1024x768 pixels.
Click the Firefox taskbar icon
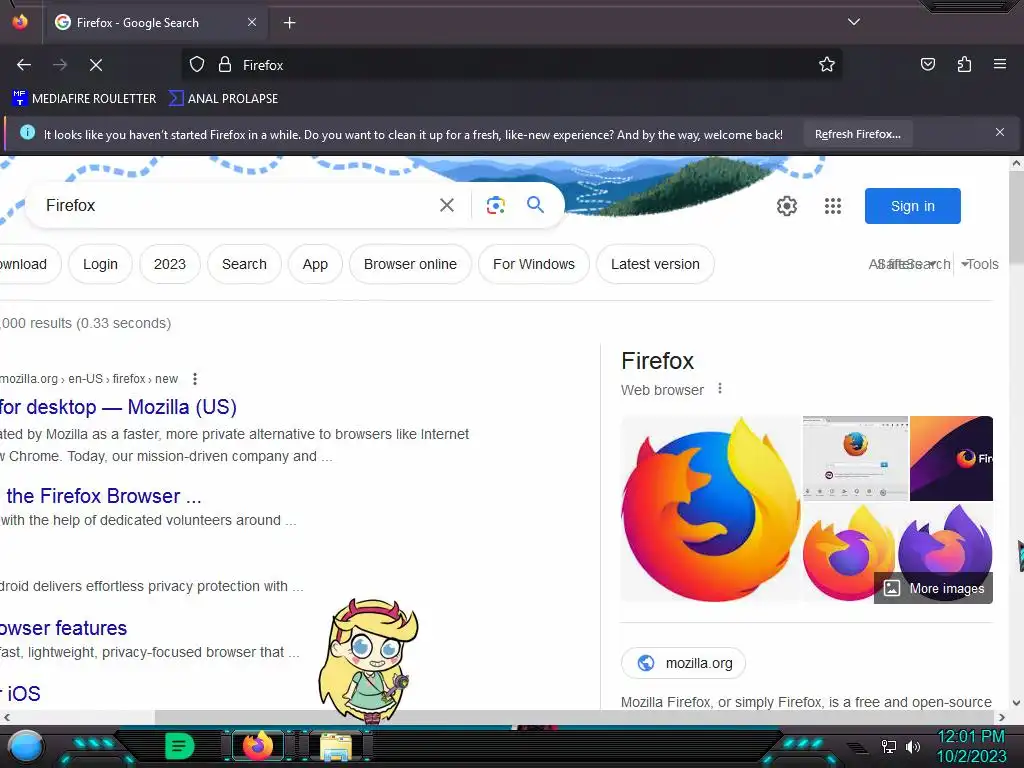[x=258, y=746]
